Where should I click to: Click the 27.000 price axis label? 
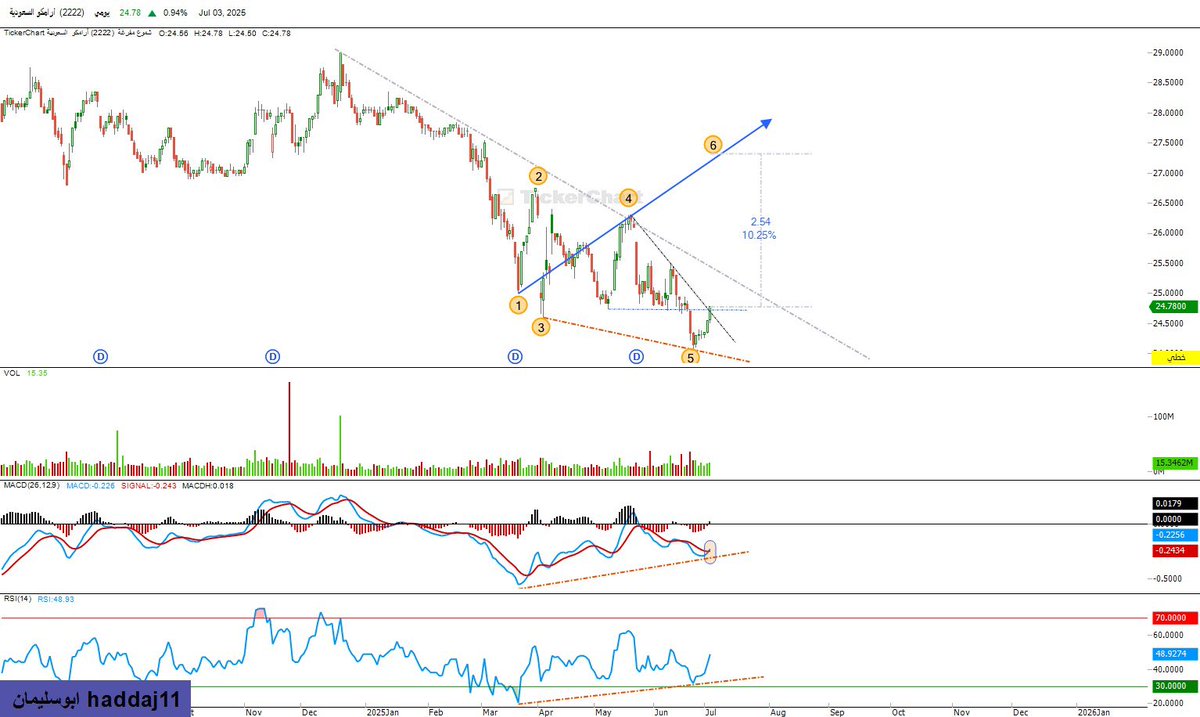(x=1168, y=173)
